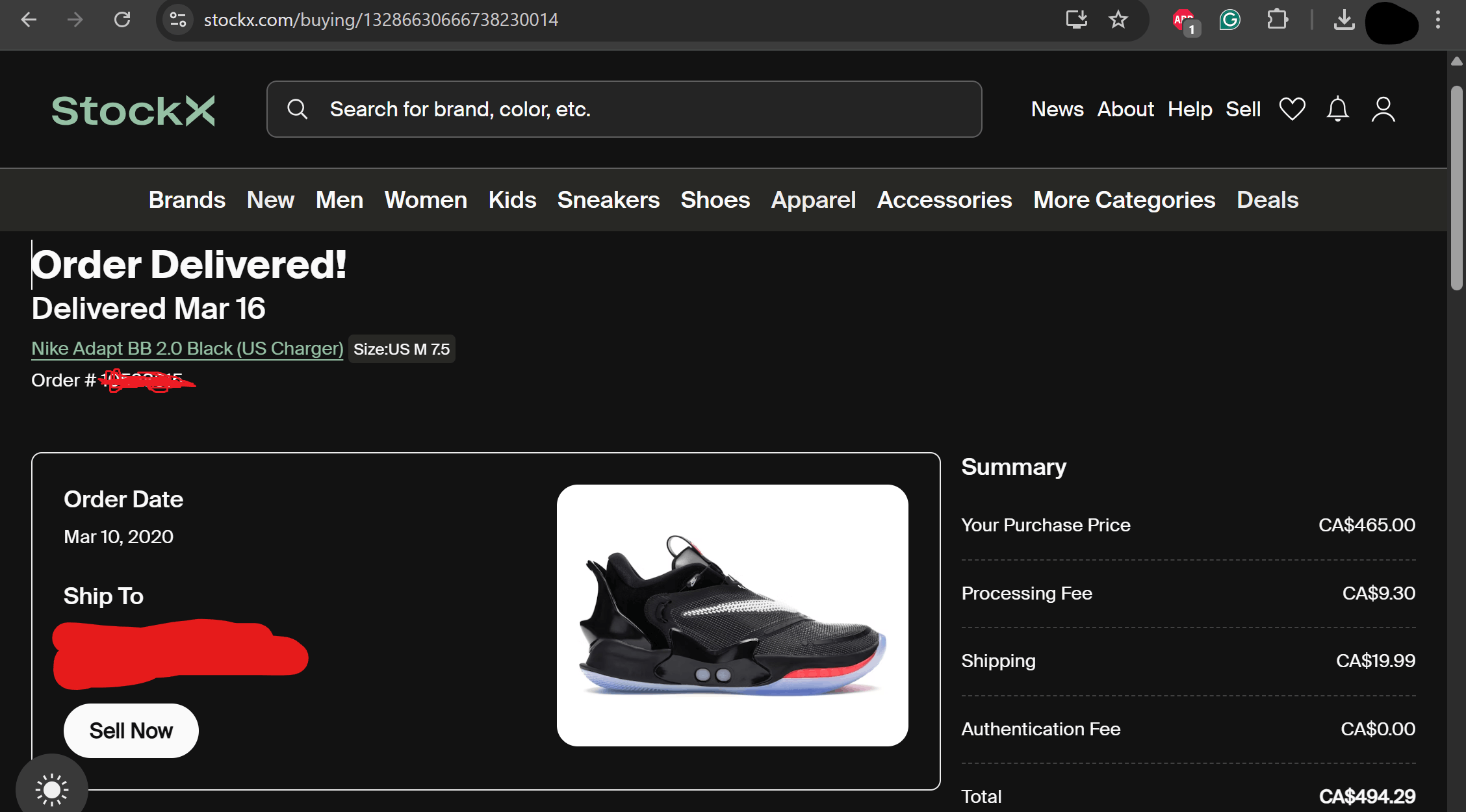Viewport: 1466px width, 812px height.
Task: Click the Summary heading
Action: click(1014, 467)
